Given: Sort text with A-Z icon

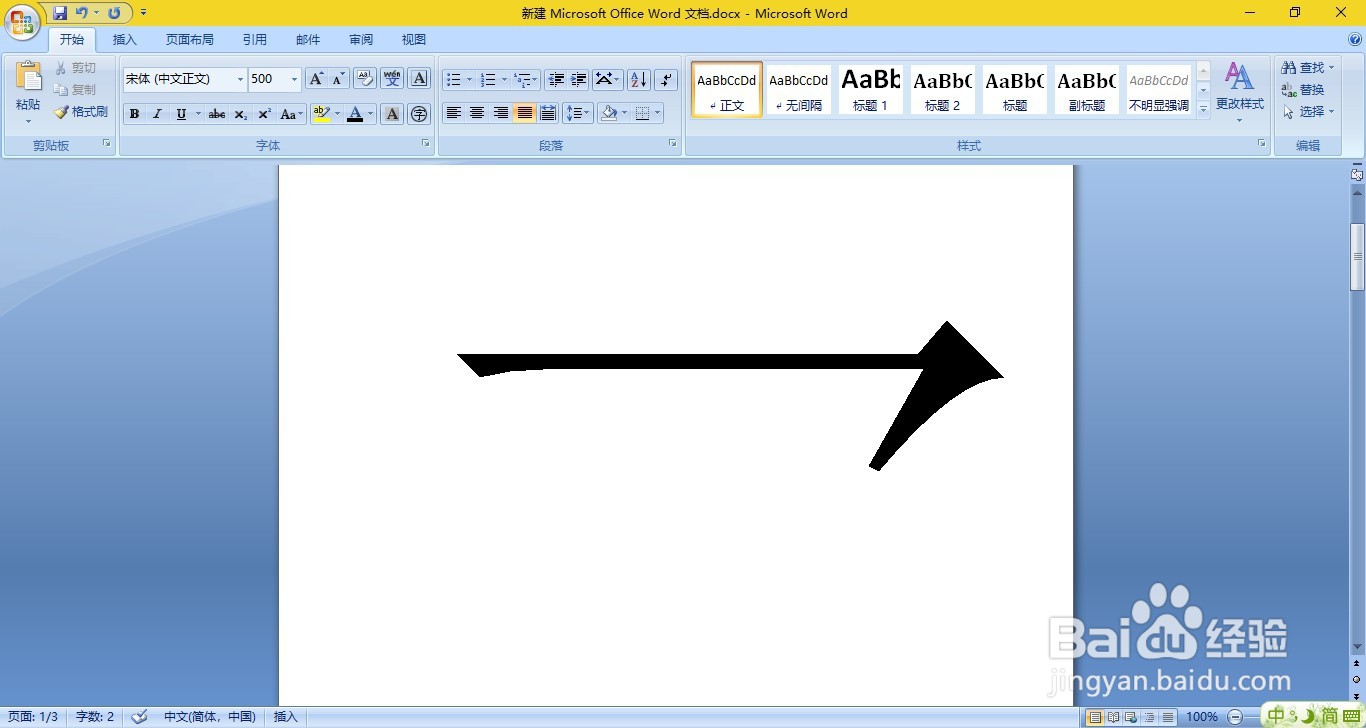Looking at the screenshot, I should point(639,79).
